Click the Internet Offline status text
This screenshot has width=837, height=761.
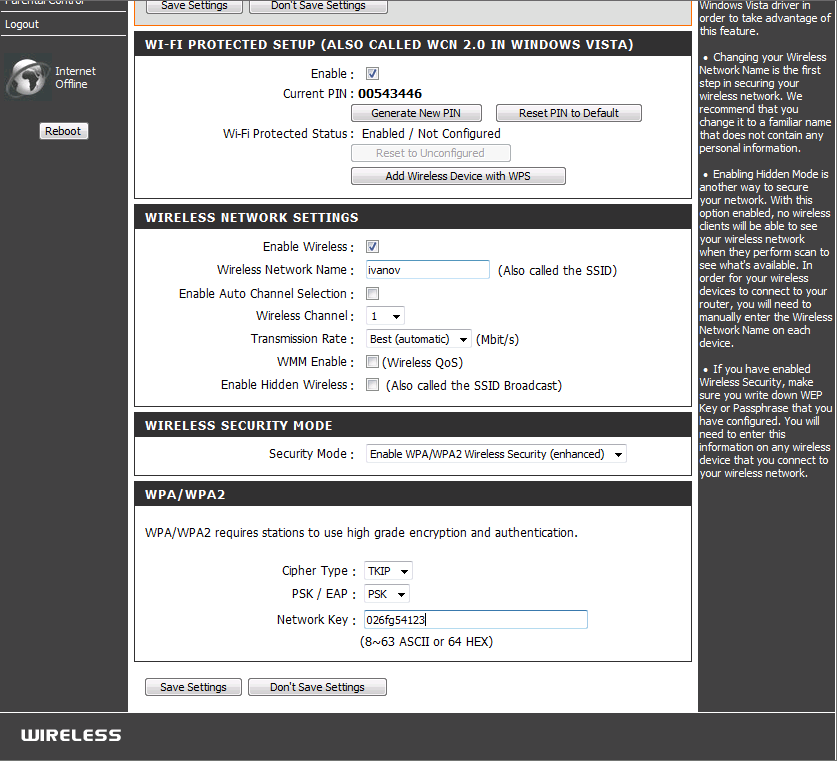click(x=75, y=78)
